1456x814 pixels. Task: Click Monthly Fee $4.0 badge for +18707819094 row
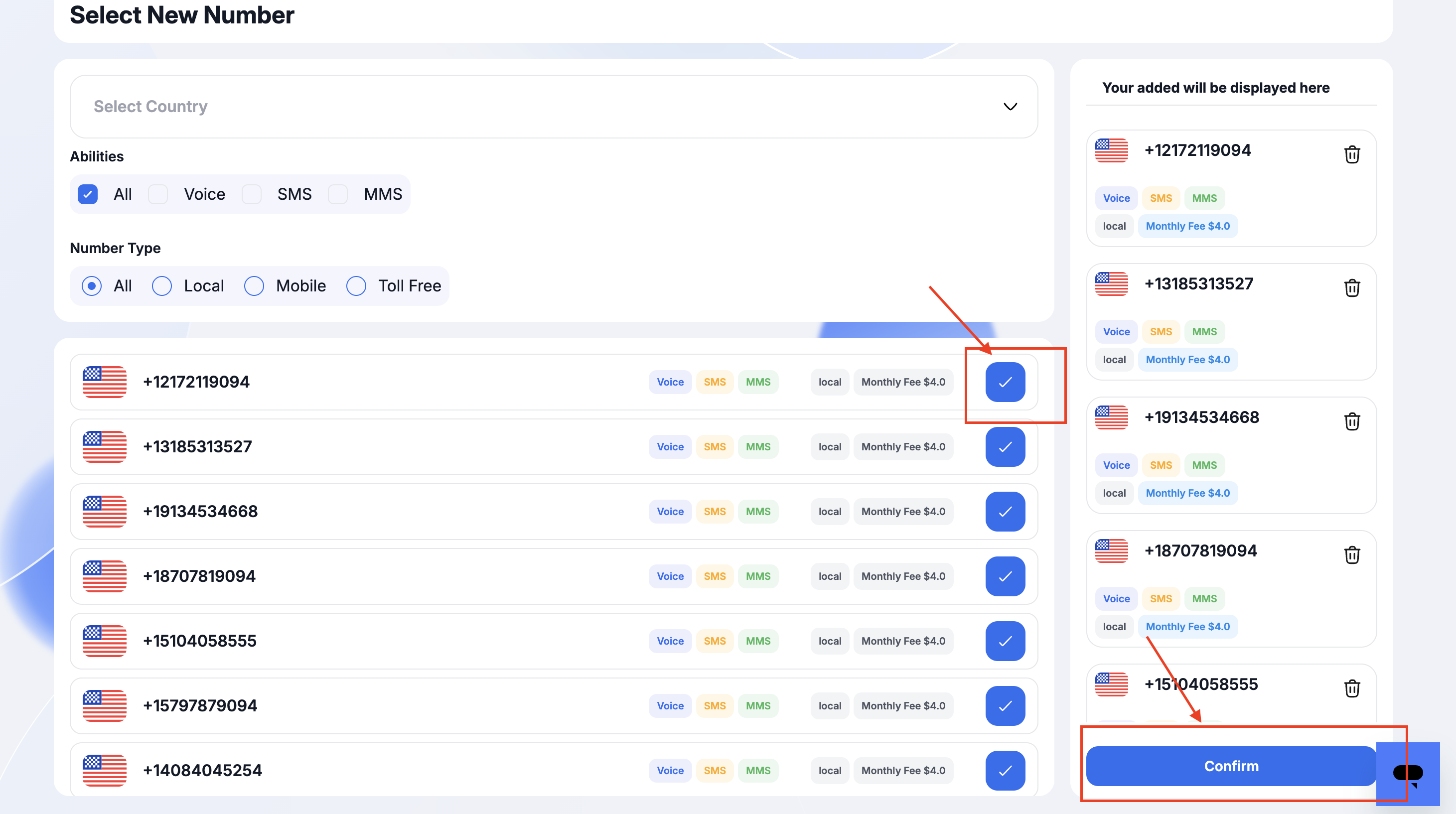point(903,576)
